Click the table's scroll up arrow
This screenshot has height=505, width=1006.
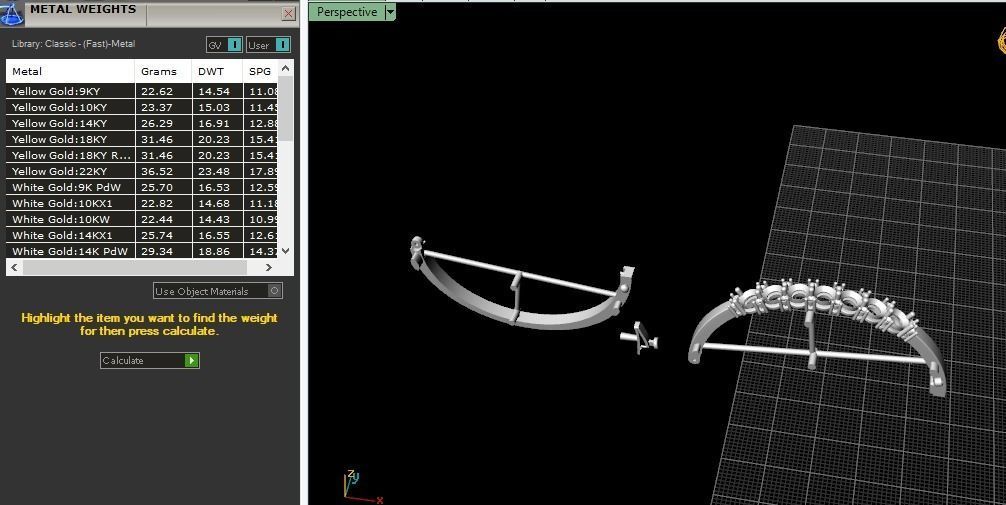pos(286,67)
